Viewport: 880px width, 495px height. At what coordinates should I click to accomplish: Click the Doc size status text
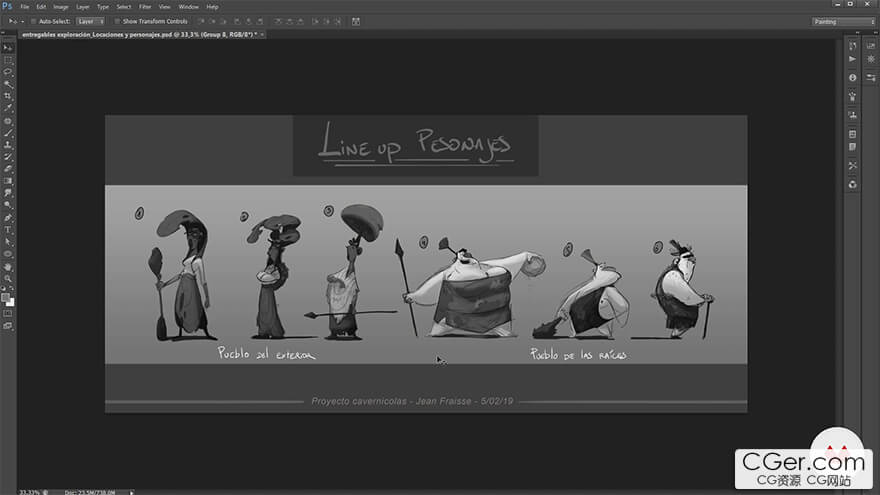[90, 492]
